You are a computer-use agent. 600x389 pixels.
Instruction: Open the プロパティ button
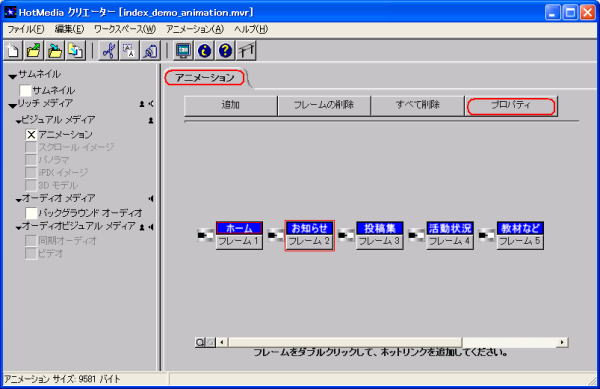pos(511,106)
